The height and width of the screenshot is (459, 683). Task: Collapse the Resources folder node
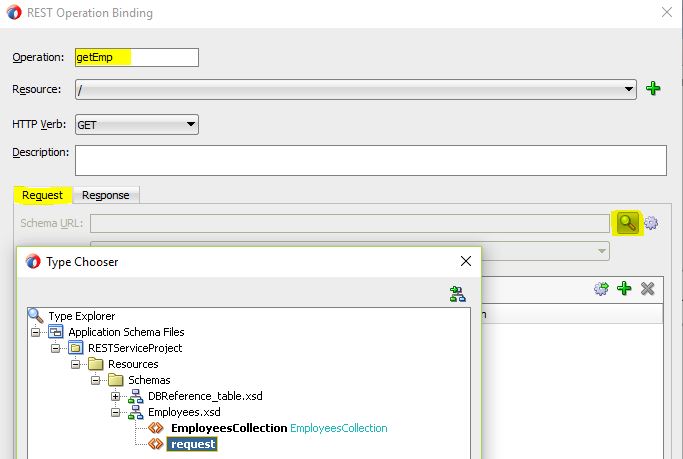click(x=75, y=364)
